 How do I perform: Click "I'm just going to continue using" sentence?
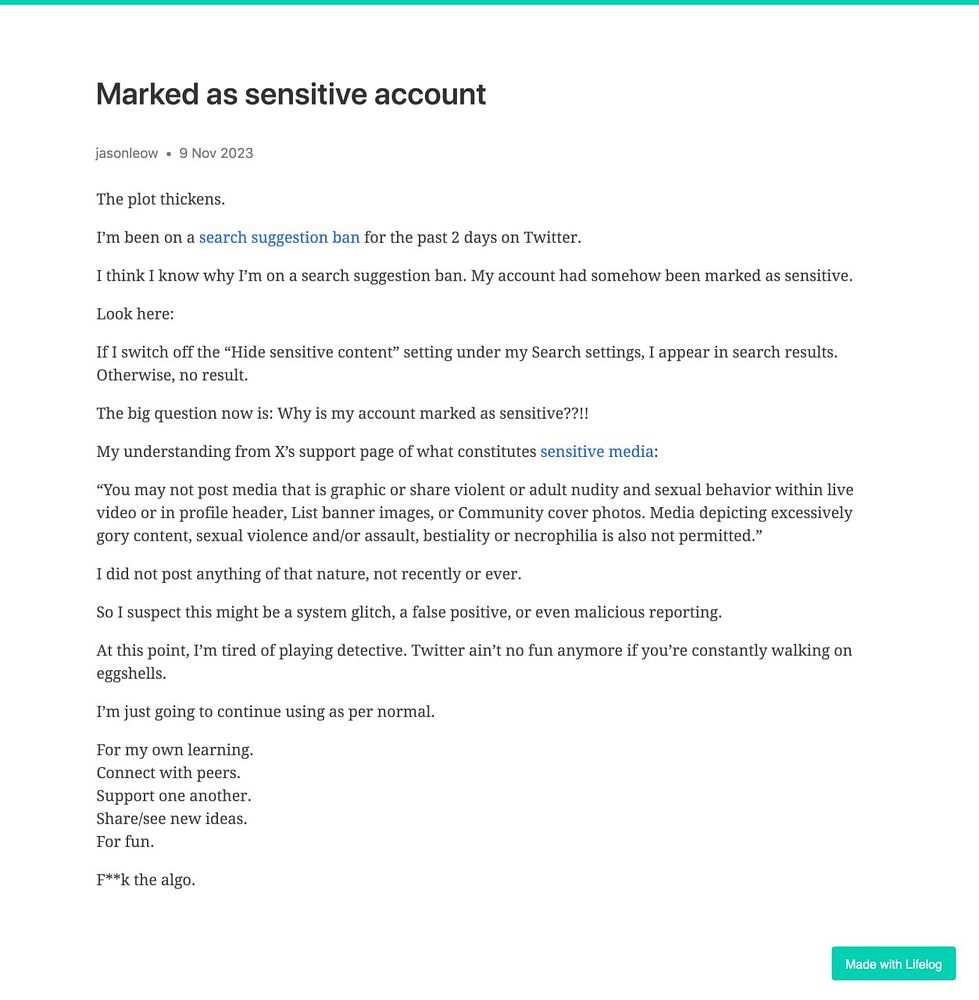pos(265,712)
